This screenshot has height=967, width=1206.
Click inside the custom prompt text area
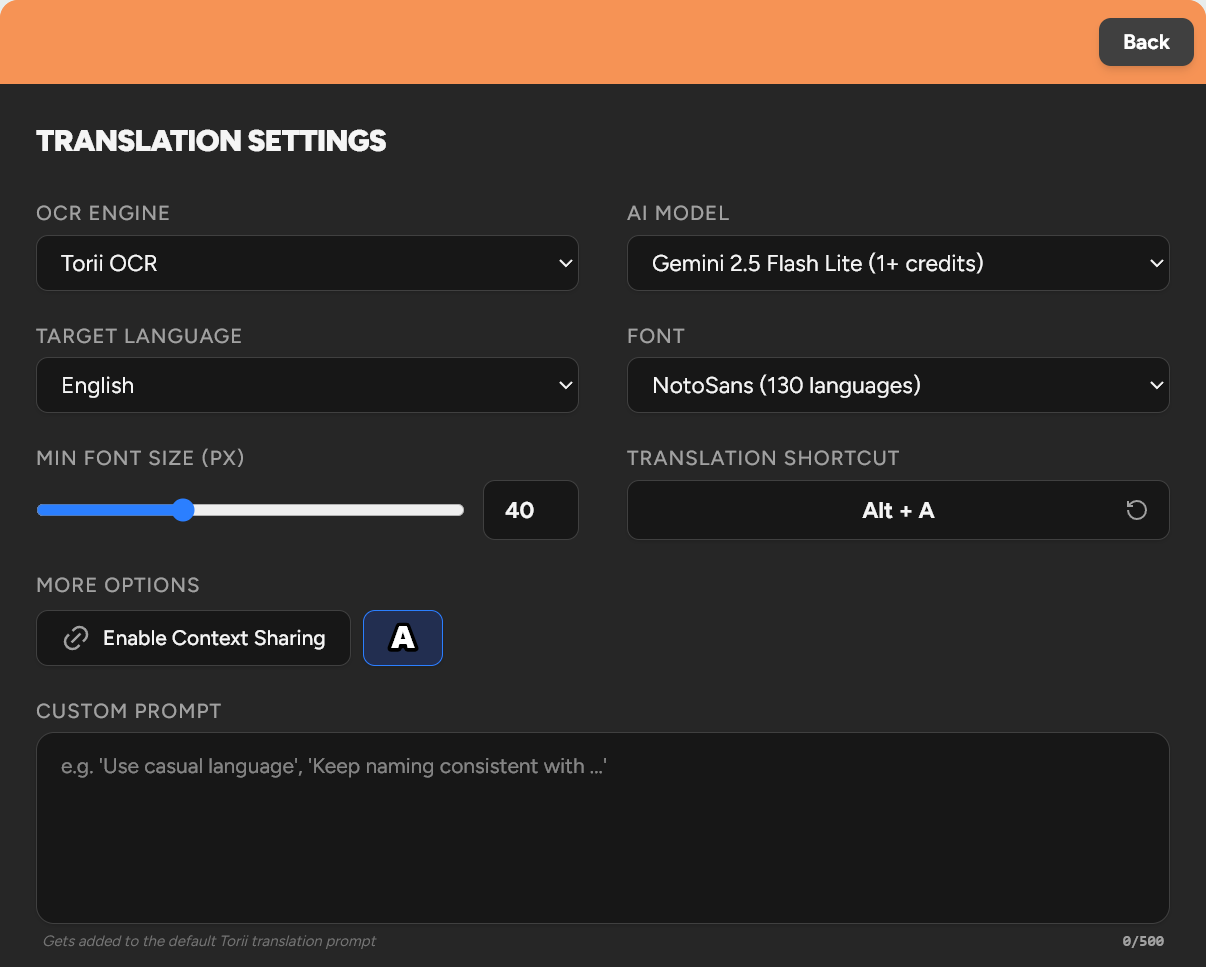(602, 827)
